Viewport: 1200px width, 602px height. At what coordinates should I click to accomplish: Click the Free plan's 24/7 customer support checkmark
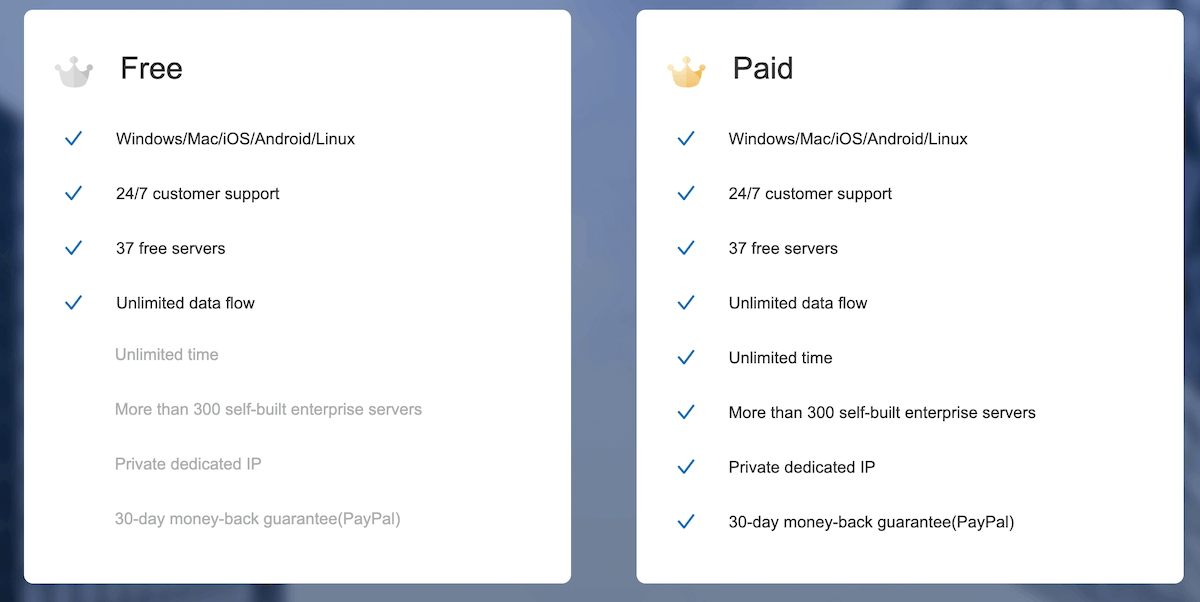click(73, 194)
